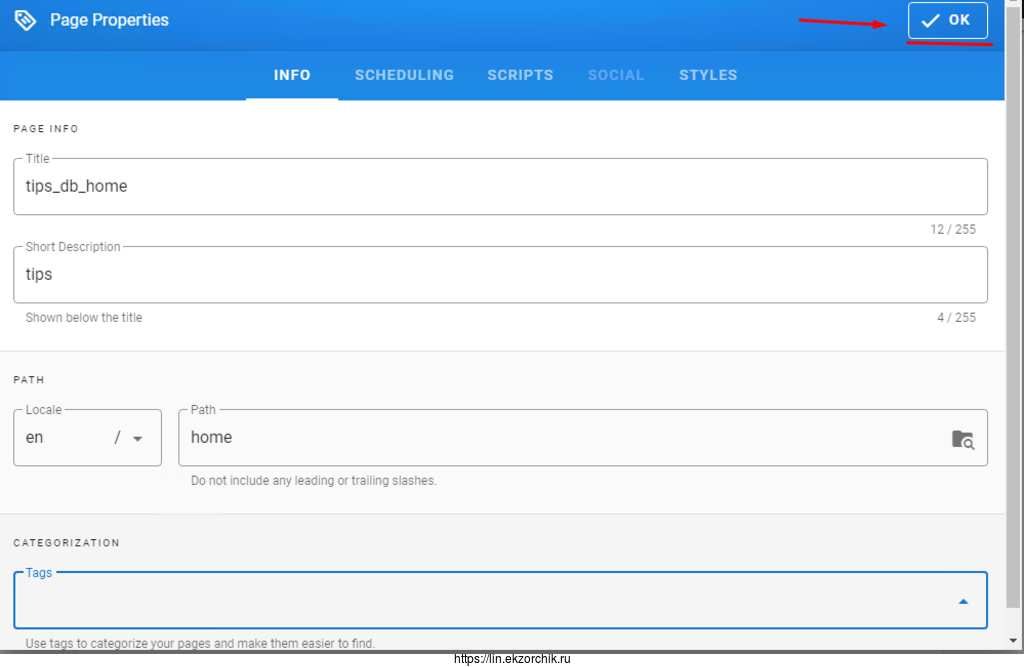Go to the Info tab
This screenshot has height=667, width=1024.
(292, 75)
